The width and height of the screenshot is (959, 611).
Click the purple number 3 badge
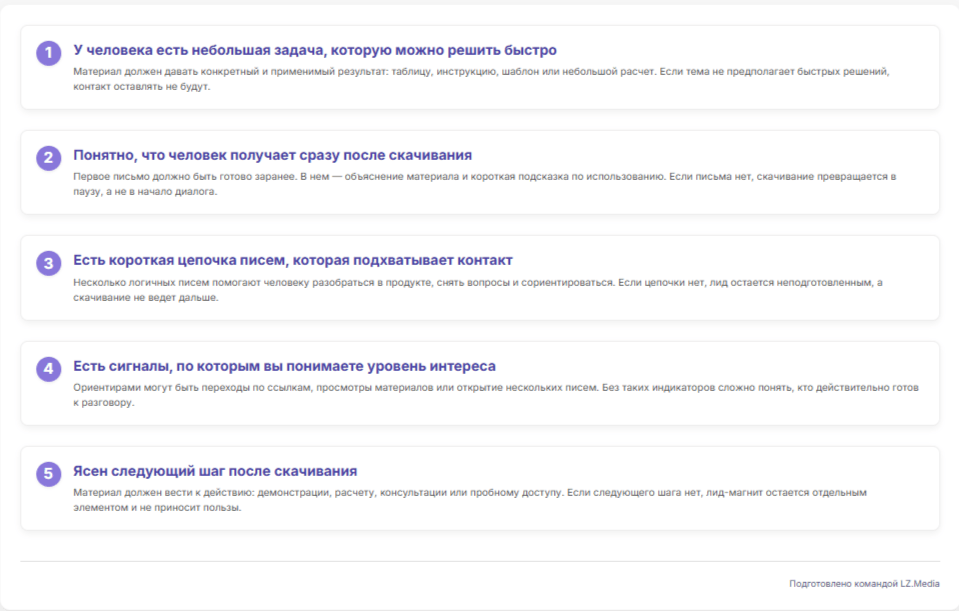[48, 263]
